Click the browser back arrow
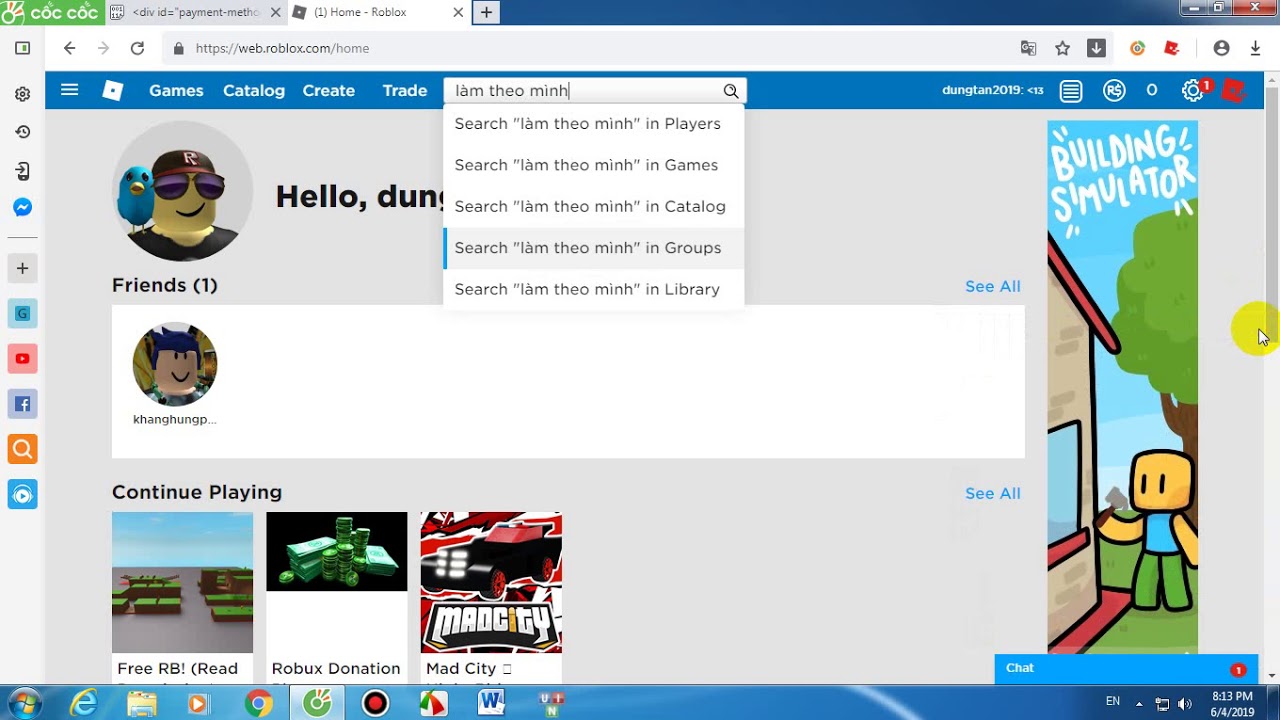This screenshot has width=1280, height=720. [x=69, y=48]
